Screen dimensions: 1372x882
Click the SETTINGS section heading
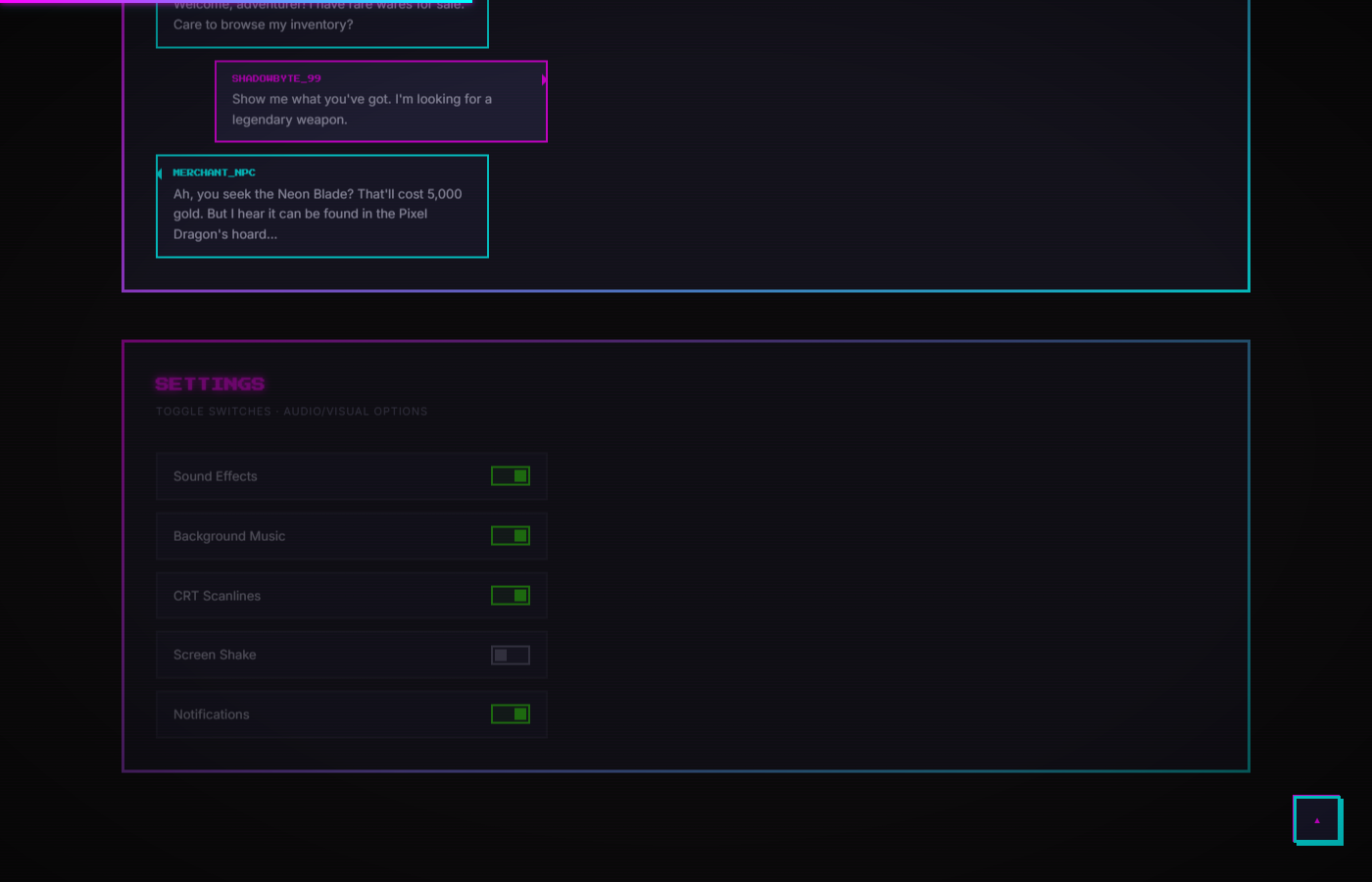click(x=210, y=384)
